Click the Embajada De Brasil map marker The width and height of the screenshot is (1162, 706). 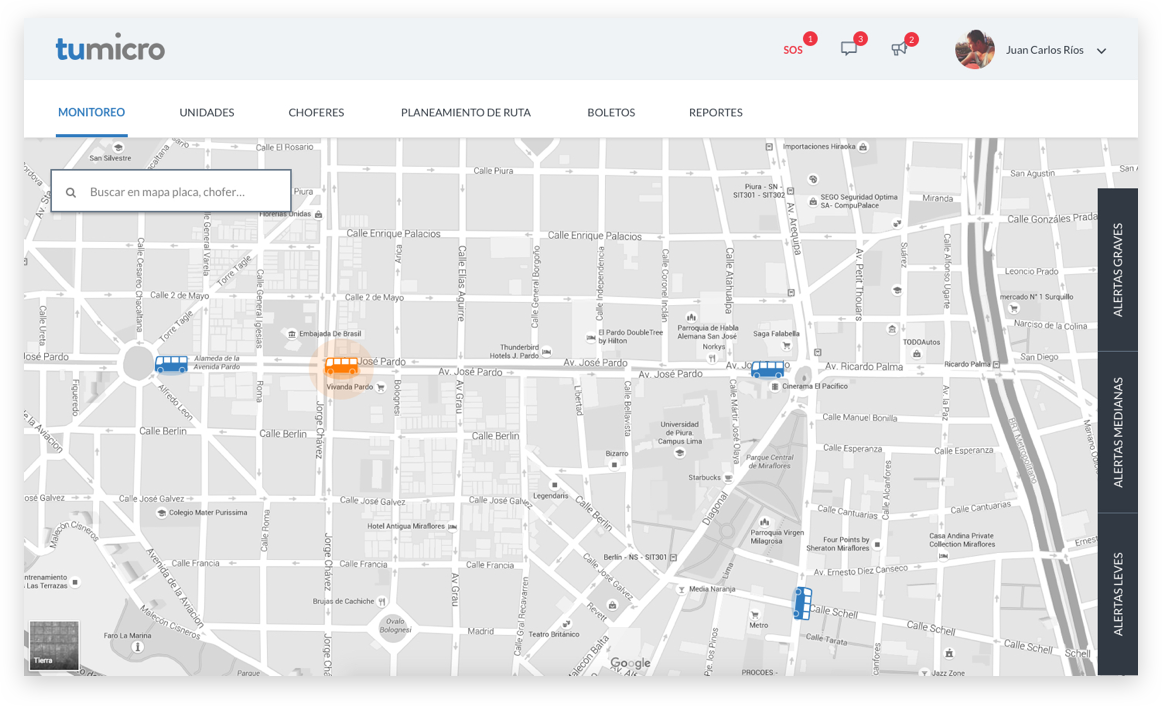[x=292, y=334]
